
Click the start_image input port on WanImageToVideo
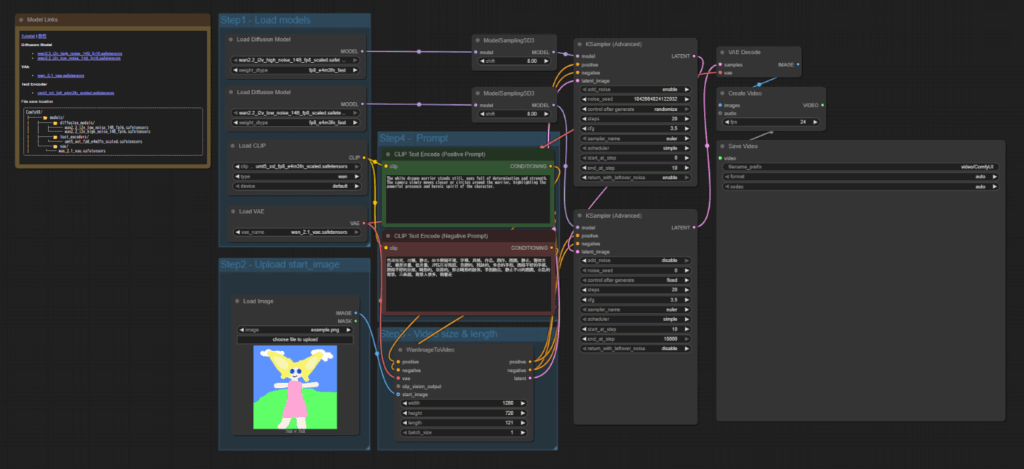[x=398, y=395]
